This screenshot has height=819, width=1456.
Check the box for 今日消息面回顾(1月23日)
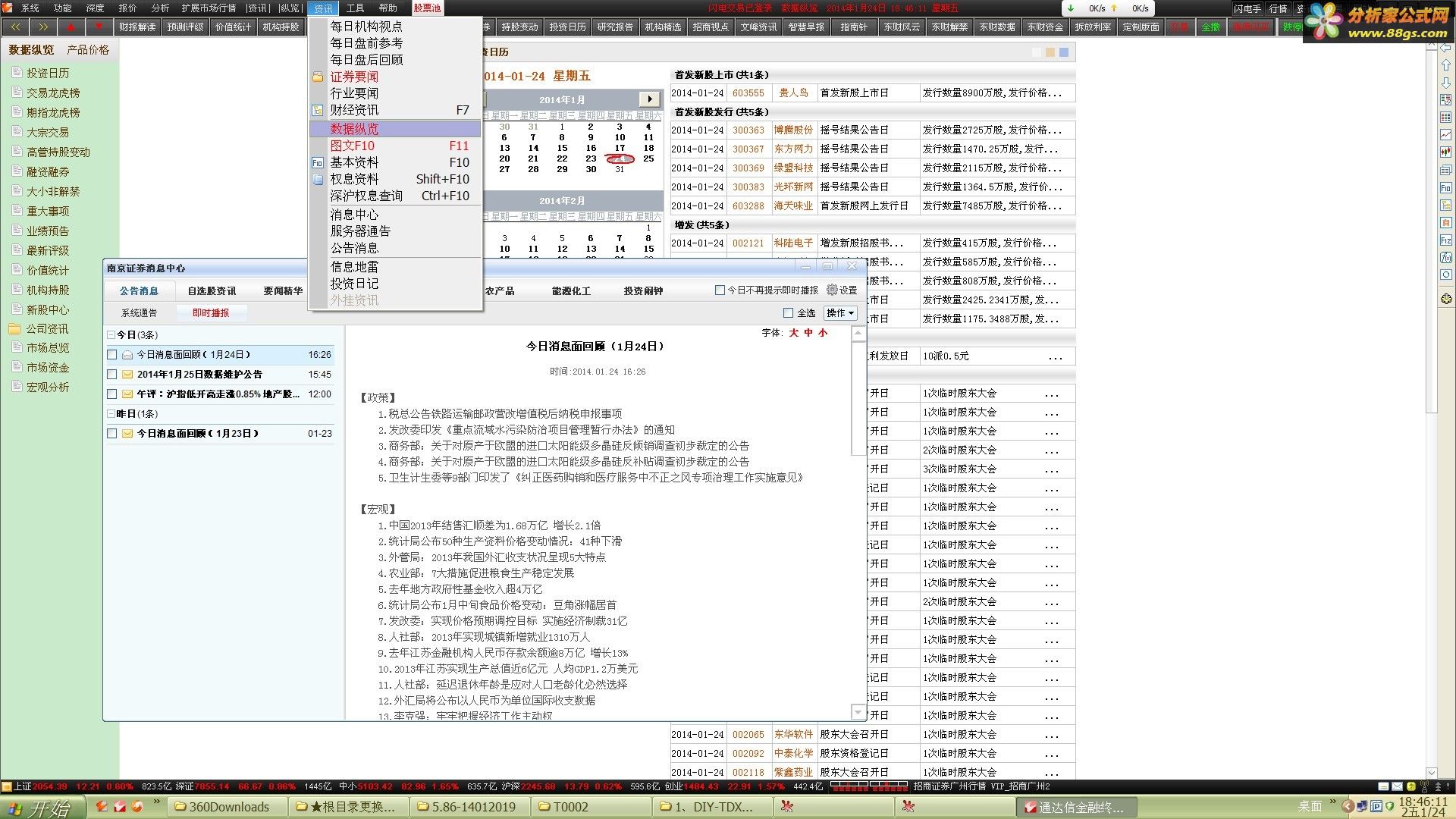coord(112,434)
